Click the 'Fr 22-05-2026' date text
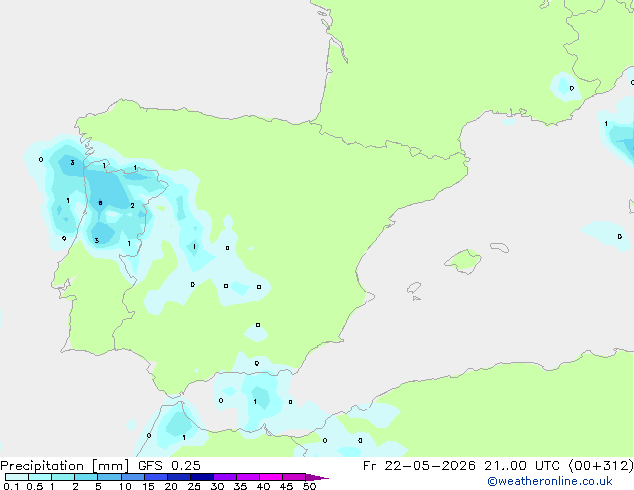This screenshot has width=634, height=490. [419, 465]
